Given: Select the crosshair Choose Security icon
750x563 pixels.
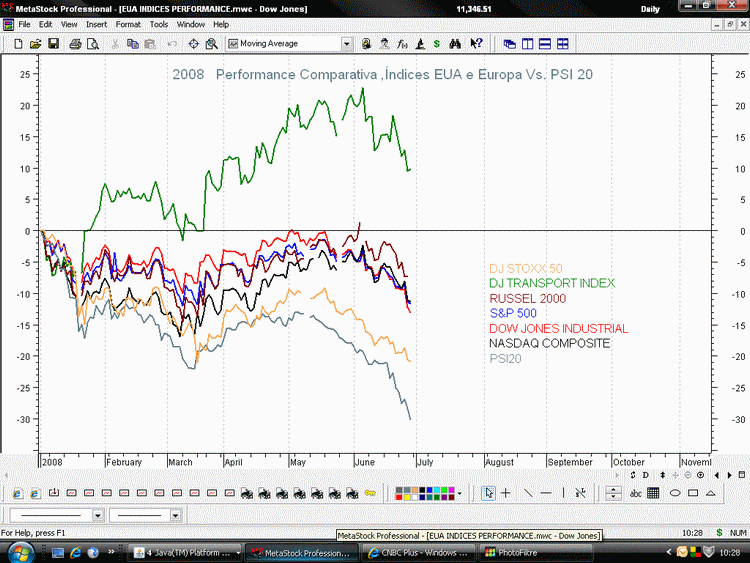Looking at the screenshot, I should [x=193, y=44].
